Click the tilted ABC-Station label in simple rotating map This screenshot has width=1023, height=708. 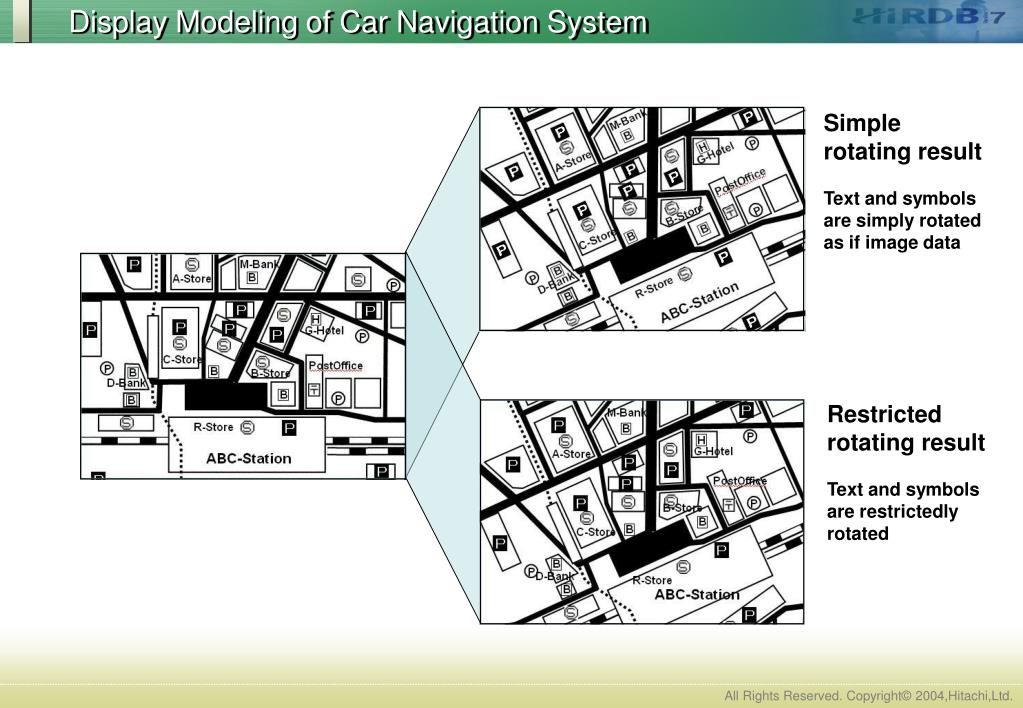(699, 302)
